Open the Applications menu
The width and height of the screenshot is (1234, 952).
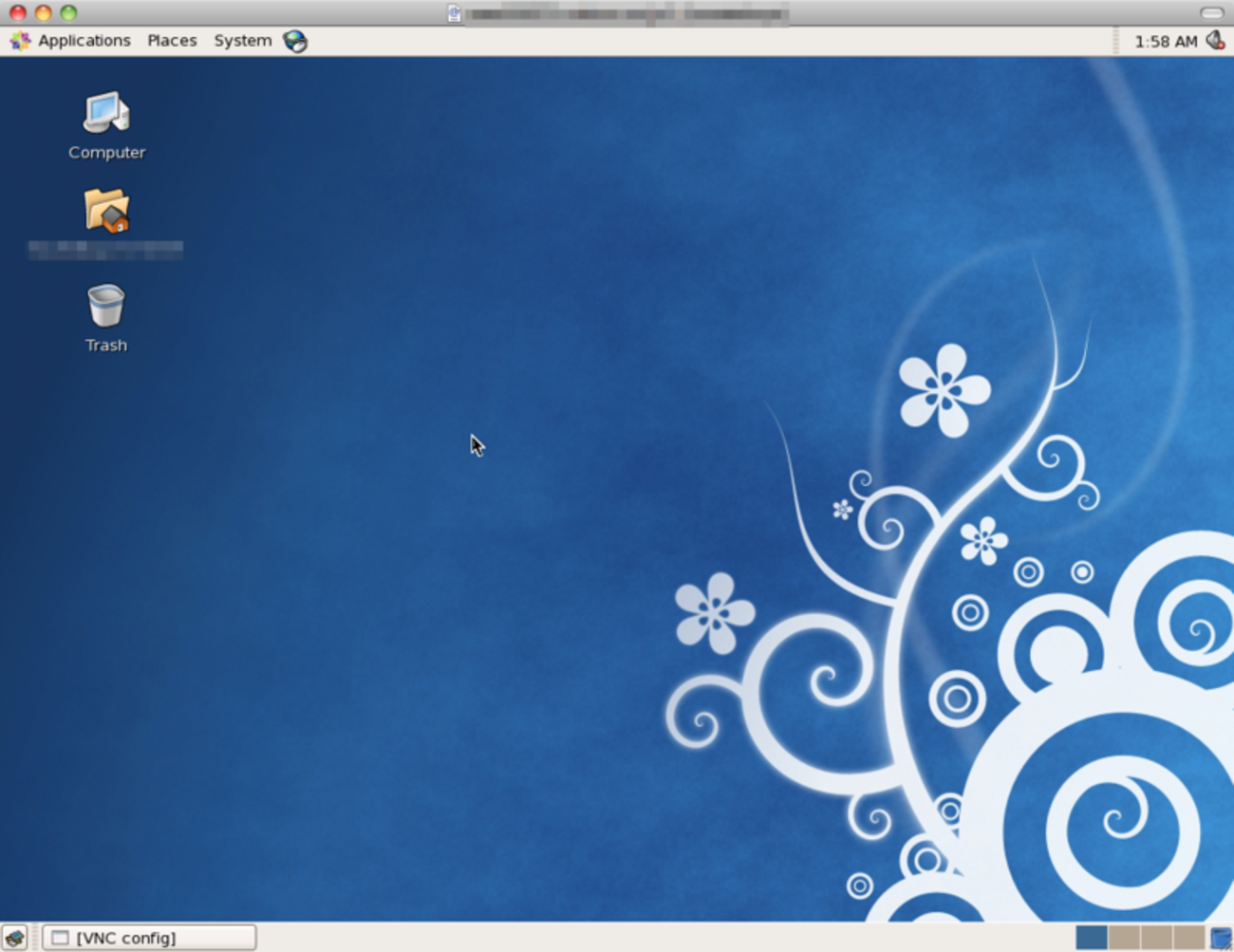pos(70,41)
